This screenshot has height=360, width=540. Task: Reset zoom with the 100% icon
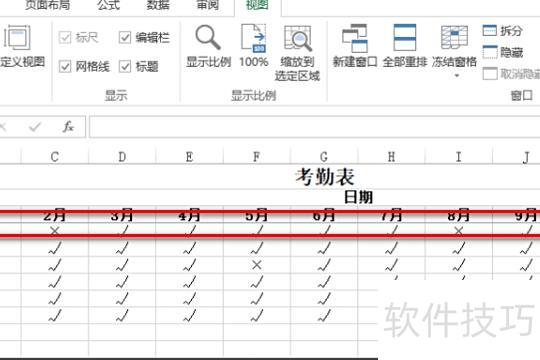[x=254, y=38]
